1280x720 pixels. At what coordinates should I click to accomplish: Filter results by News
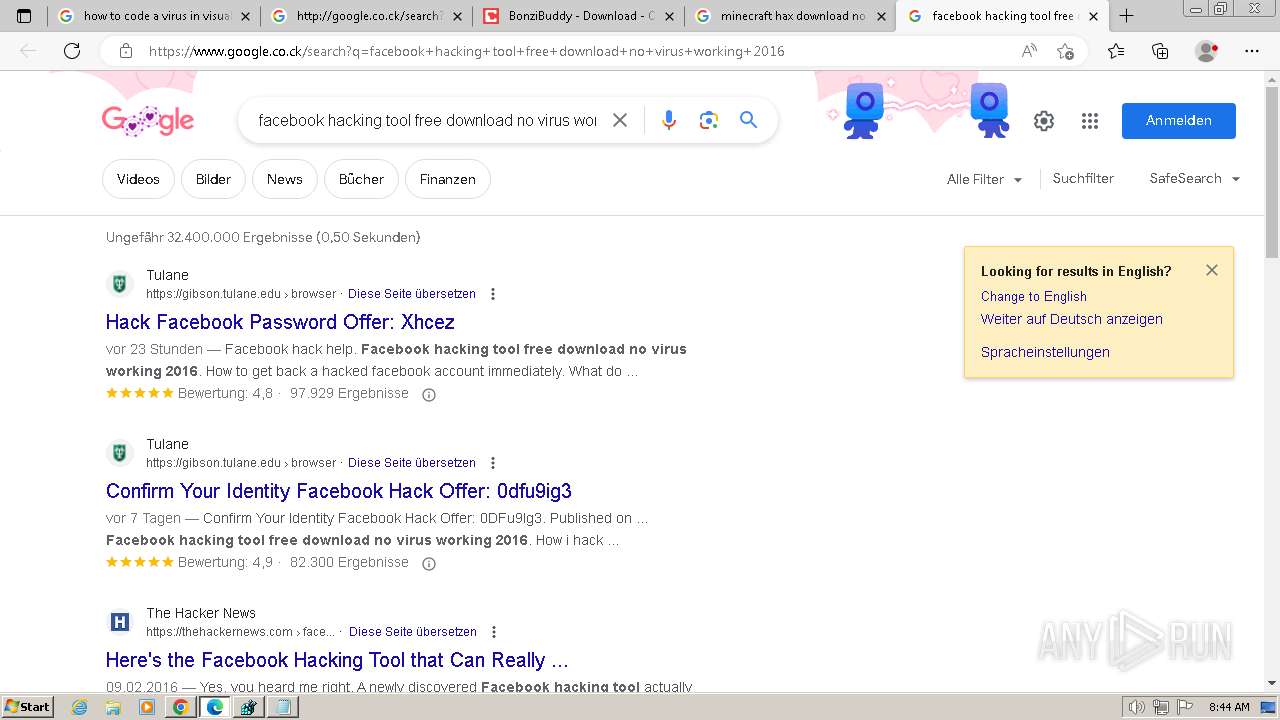click(x=284, y=179)
